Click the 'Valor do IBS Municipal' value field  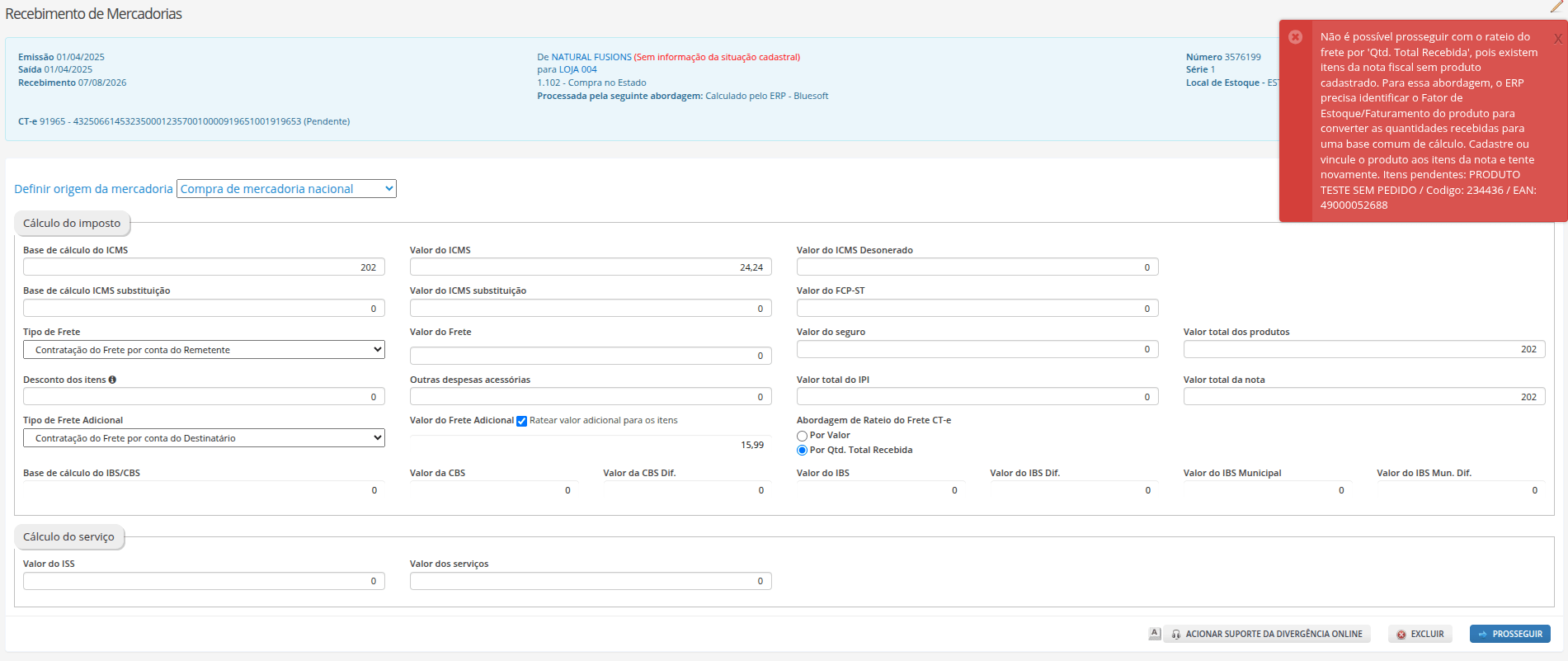(x=1268, y=490)
